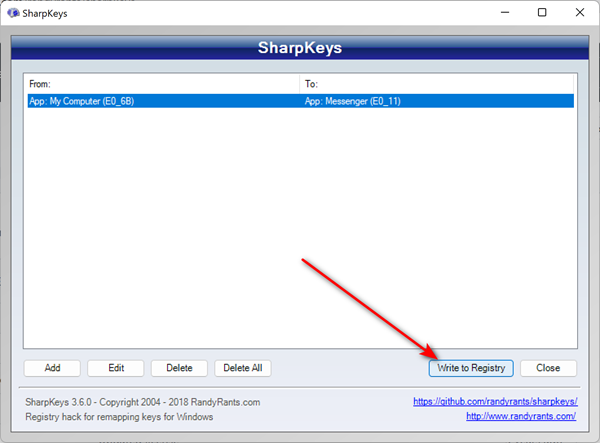
Task: Open Edit for the selected mapping
Action: click(116, 368)
